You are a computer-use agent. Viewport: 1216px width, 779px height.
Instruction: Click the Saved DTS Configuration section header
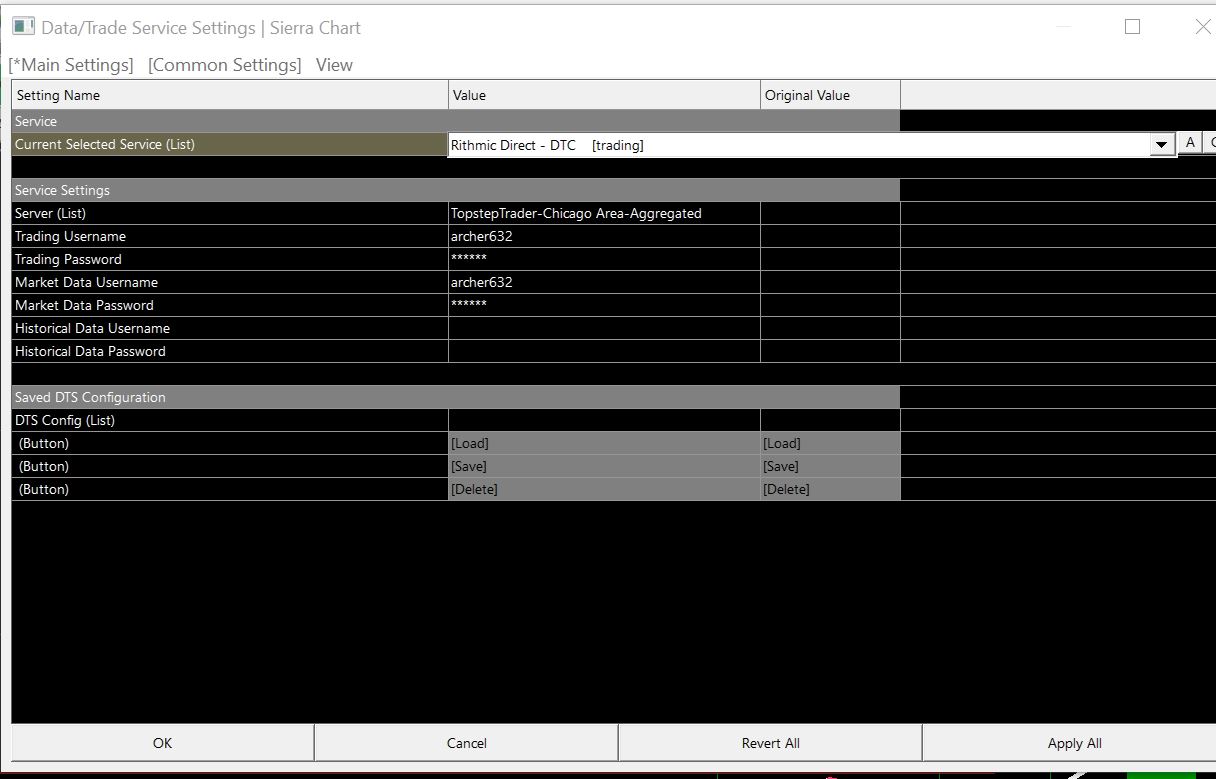[456, 397]
